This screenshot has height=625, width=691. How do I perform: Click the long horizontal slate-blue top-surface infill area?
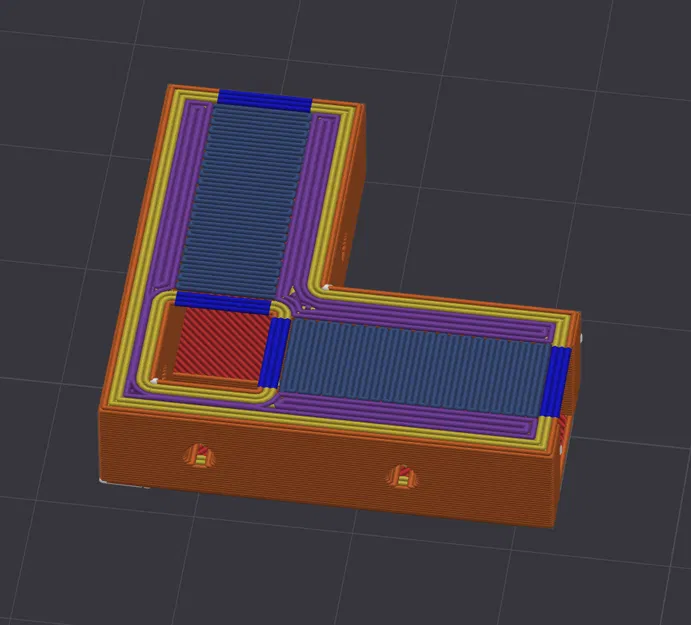(x=414, y=368)
